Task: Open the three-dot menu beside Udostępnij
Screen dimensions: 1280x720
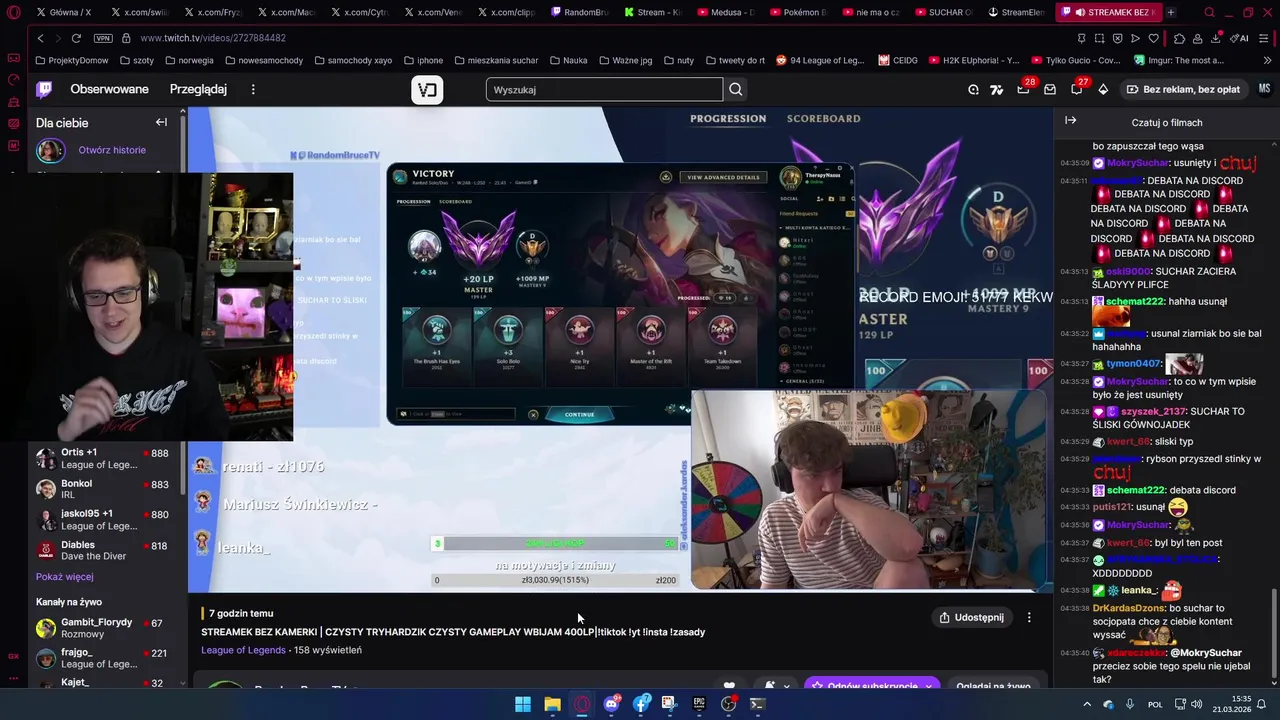Action: (1029, 617)
